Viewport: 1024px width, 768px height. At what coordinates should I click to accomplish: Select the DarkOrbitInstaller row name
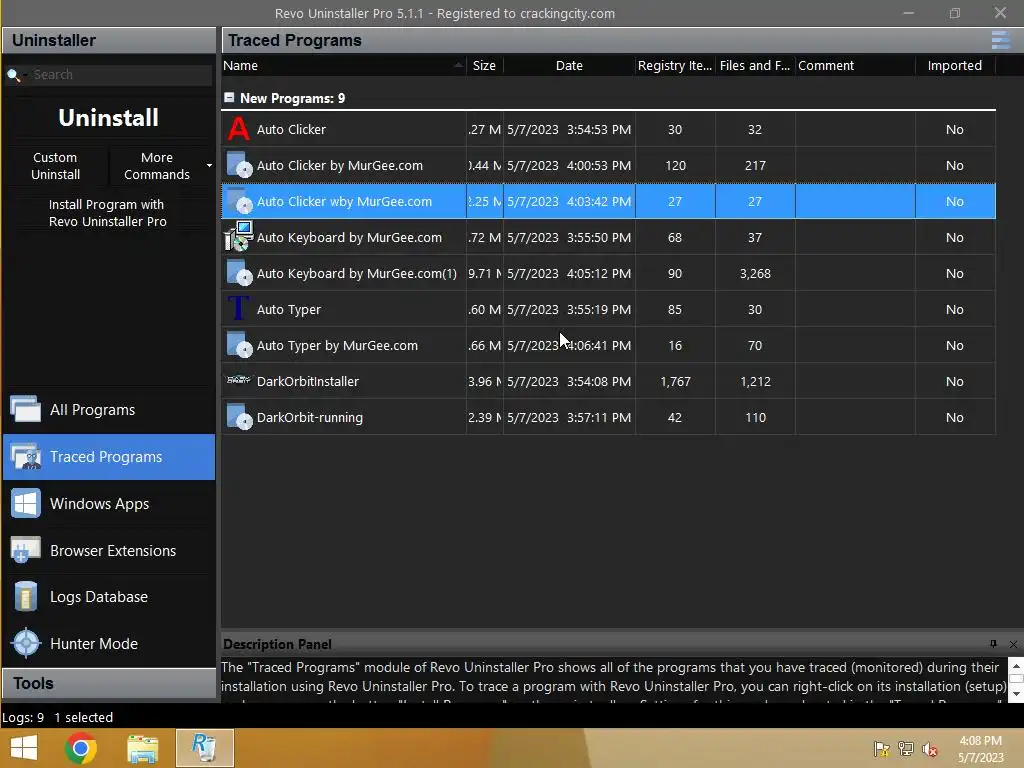pos(308,381)
